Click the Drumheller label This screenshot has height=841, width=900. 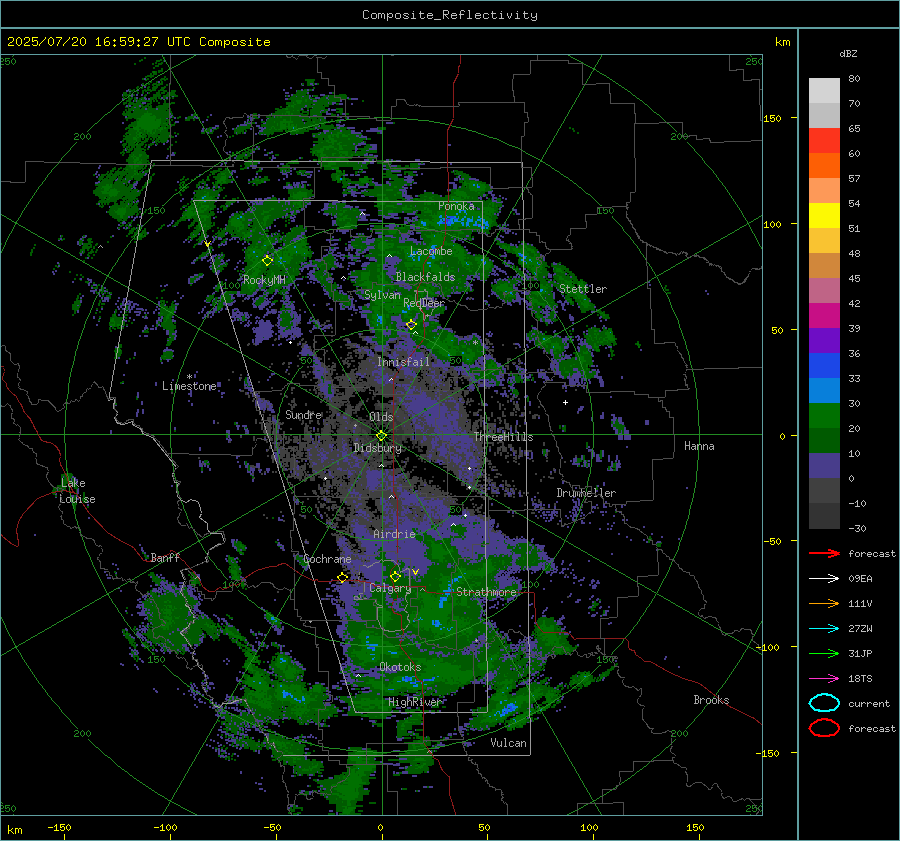(586, 493)
